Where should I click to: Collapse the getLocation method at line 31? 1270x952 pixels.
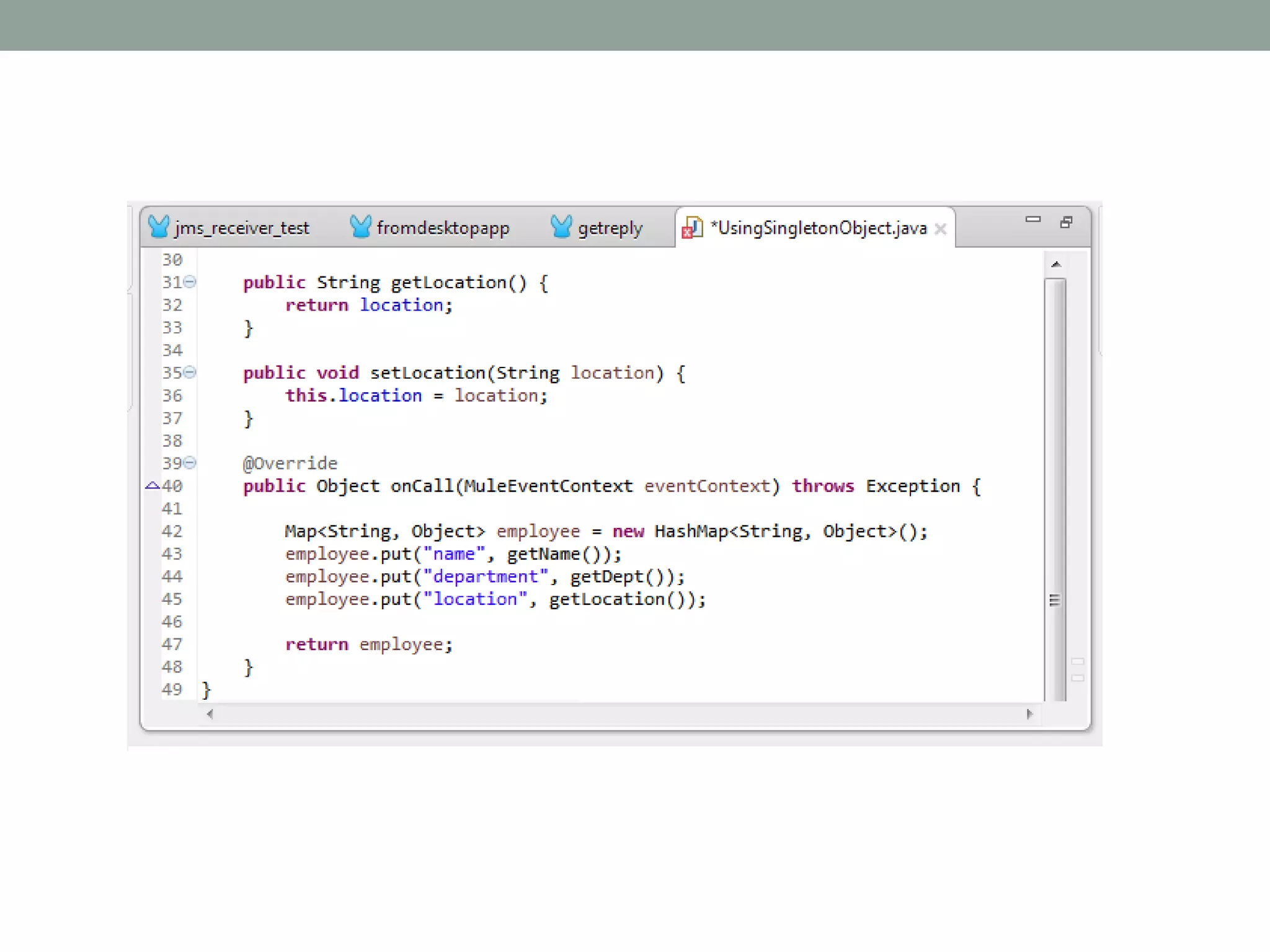(x=190, y=282)
